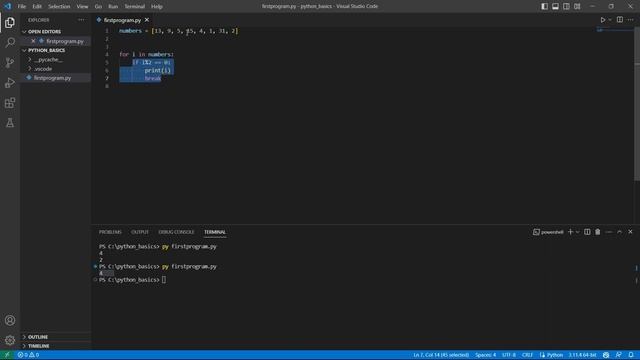Open the Search view in activity bar
This screenshot has width=640, height=360.
click(10, 42)
